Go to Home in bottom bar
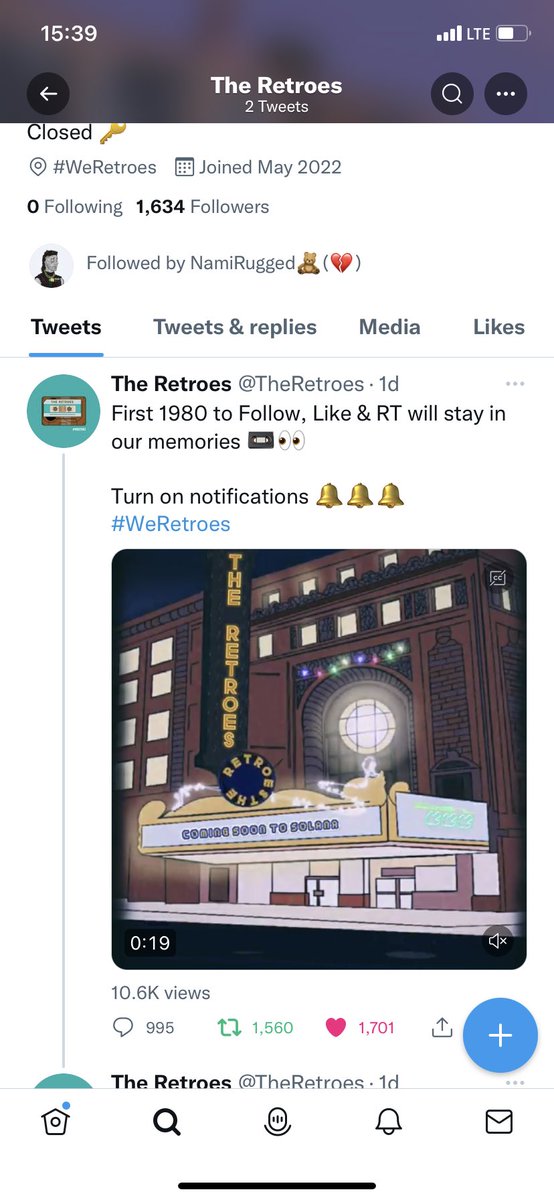This screenshot has height=1200, width=554. 56,1122
